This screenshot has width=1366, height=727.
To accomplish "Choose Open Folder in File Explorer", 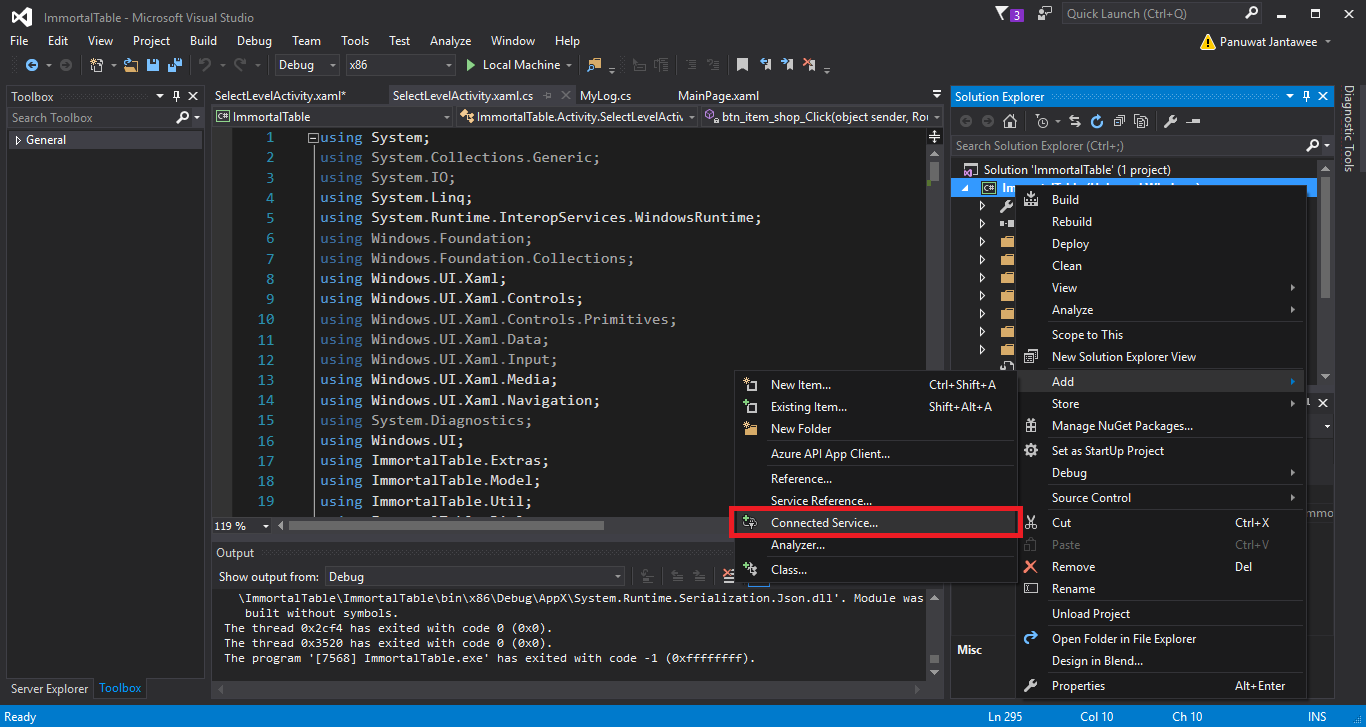I will tap(1162, 639).
